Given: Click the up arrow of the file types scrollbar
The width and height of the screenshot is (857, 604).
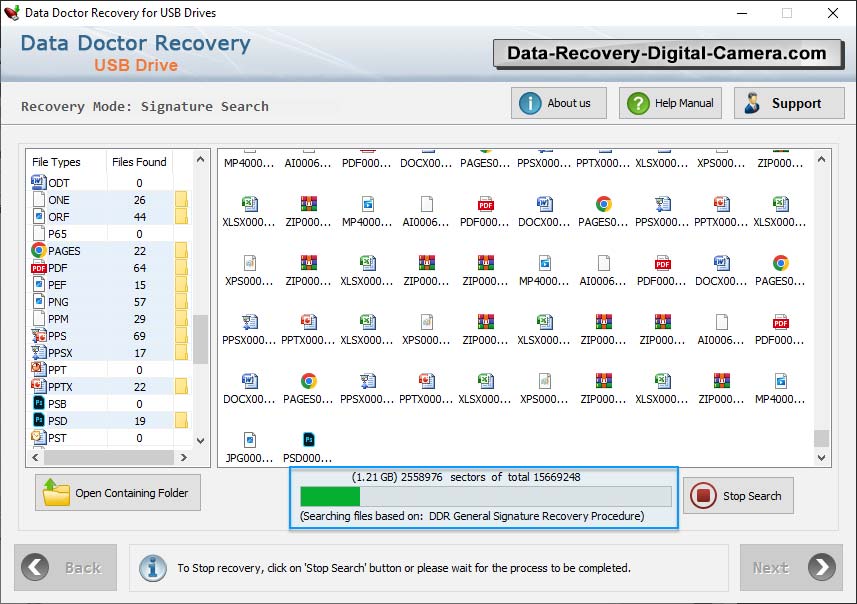Looking at the screenshot, I should click(201, 160).
